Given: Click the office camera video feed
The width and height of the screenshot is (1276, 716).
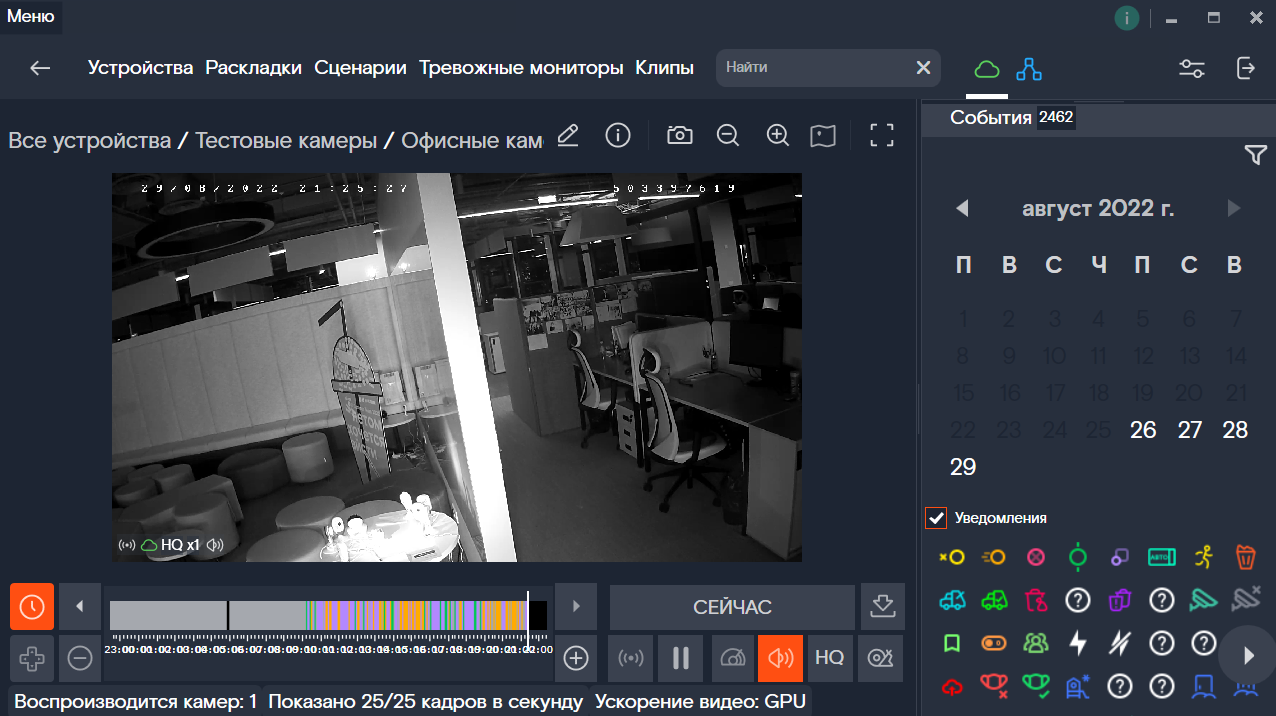Looking at the screenshot, I should click(457, 367).
